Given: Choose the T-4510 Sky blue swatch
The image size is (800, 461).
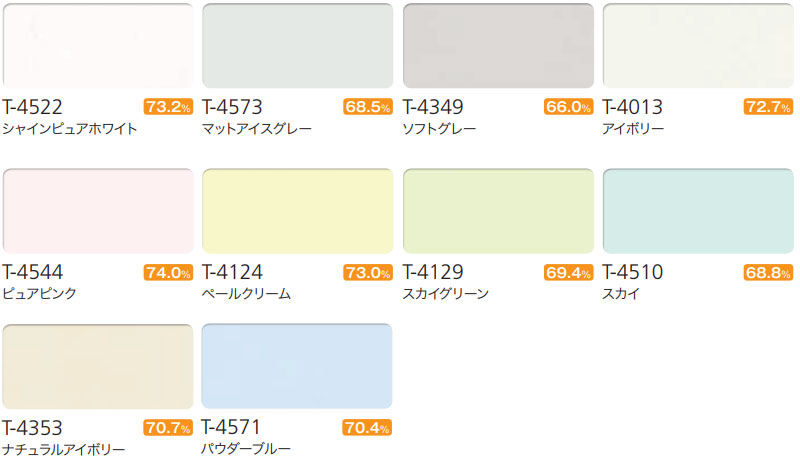Looking at the screenshot, I should tap(698, 211).
